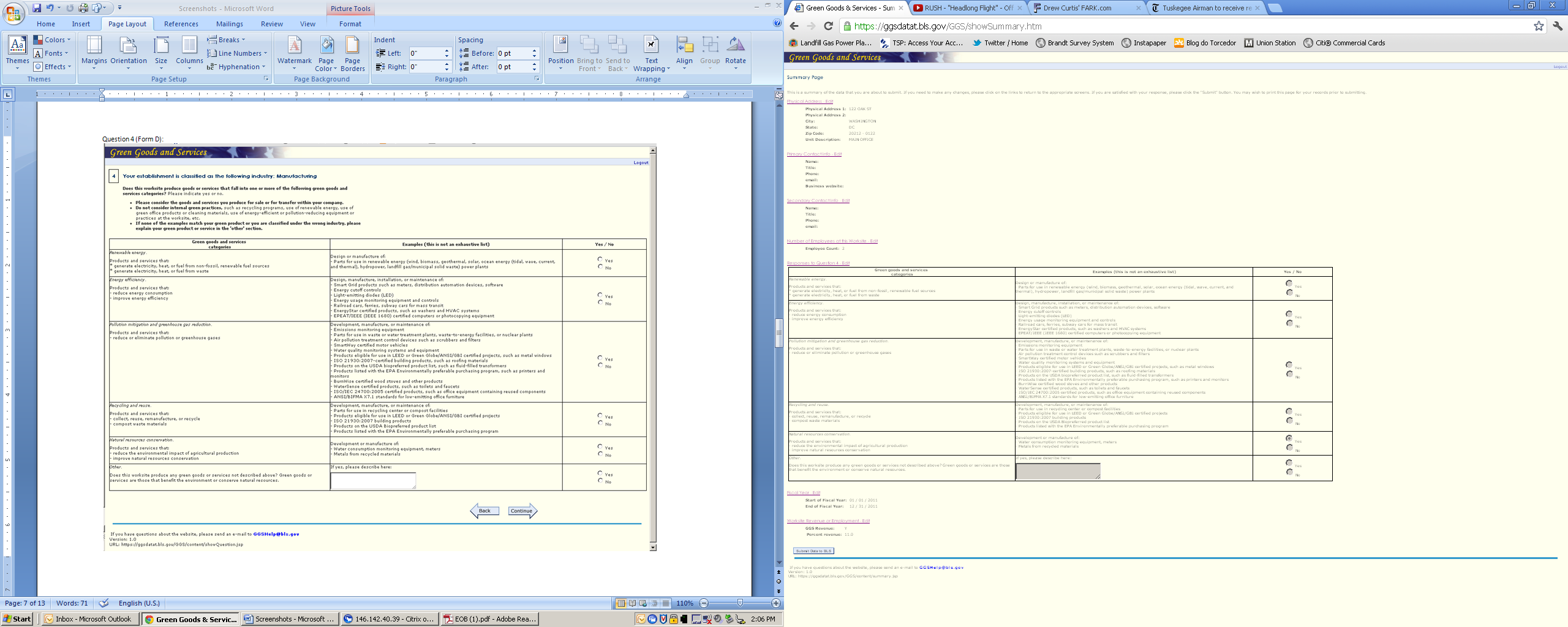
Task: Select No radio for Energy efficiency on Summary
Action: (1289, 323)
